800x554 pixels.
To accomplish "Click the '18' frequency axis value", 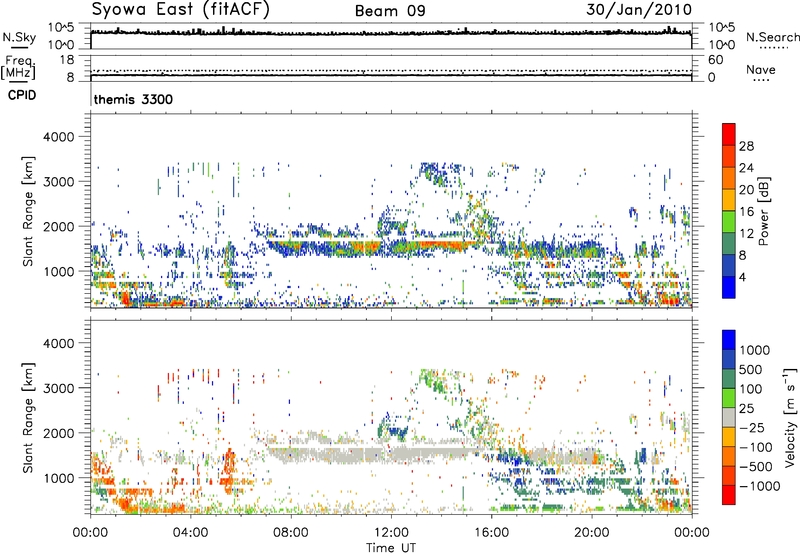I will pos(66,60).
